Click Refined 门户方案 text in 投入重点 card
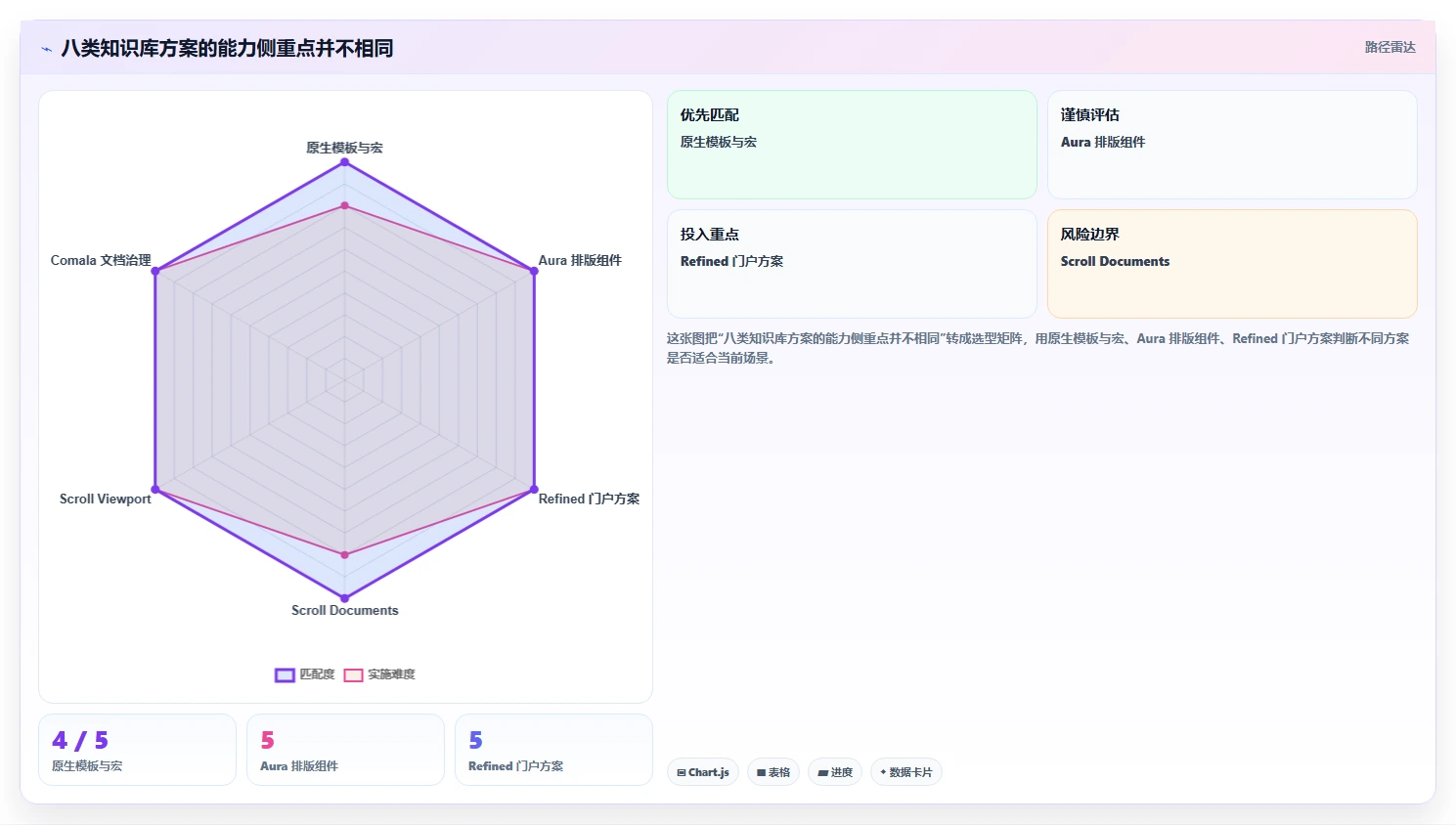 (x=731, y=261)
